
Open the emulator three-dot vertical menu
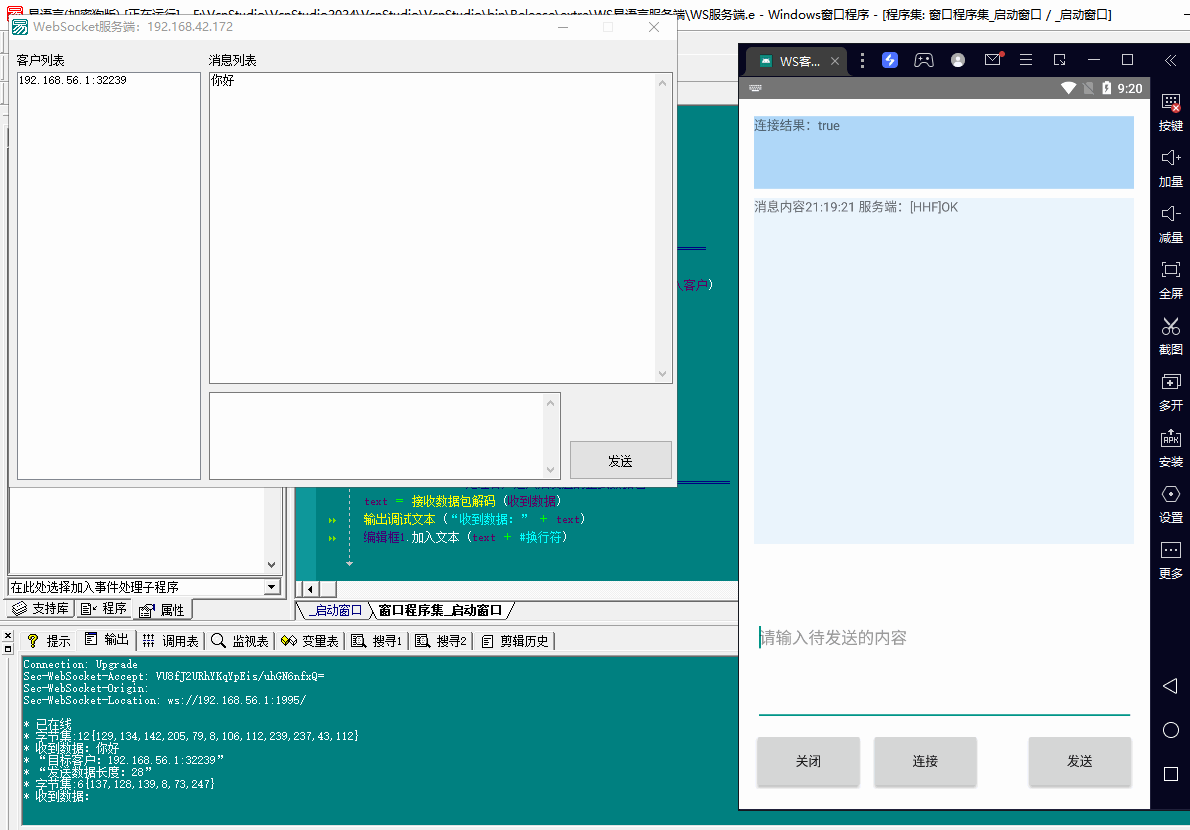(x=863, y=60)
